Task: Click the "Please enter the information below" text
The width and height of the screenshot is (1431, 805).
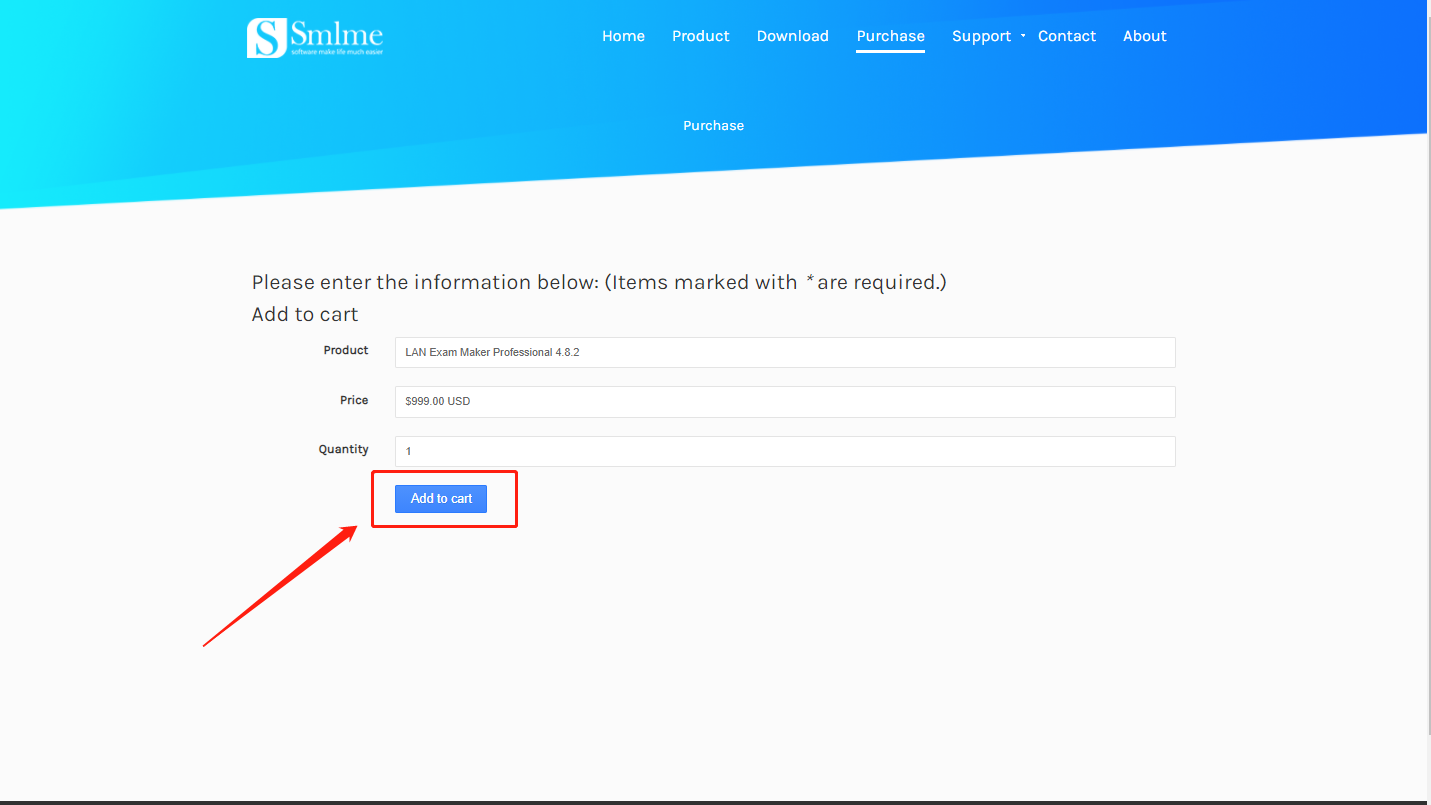Action: pyautogui.click(x=425, y=282)
